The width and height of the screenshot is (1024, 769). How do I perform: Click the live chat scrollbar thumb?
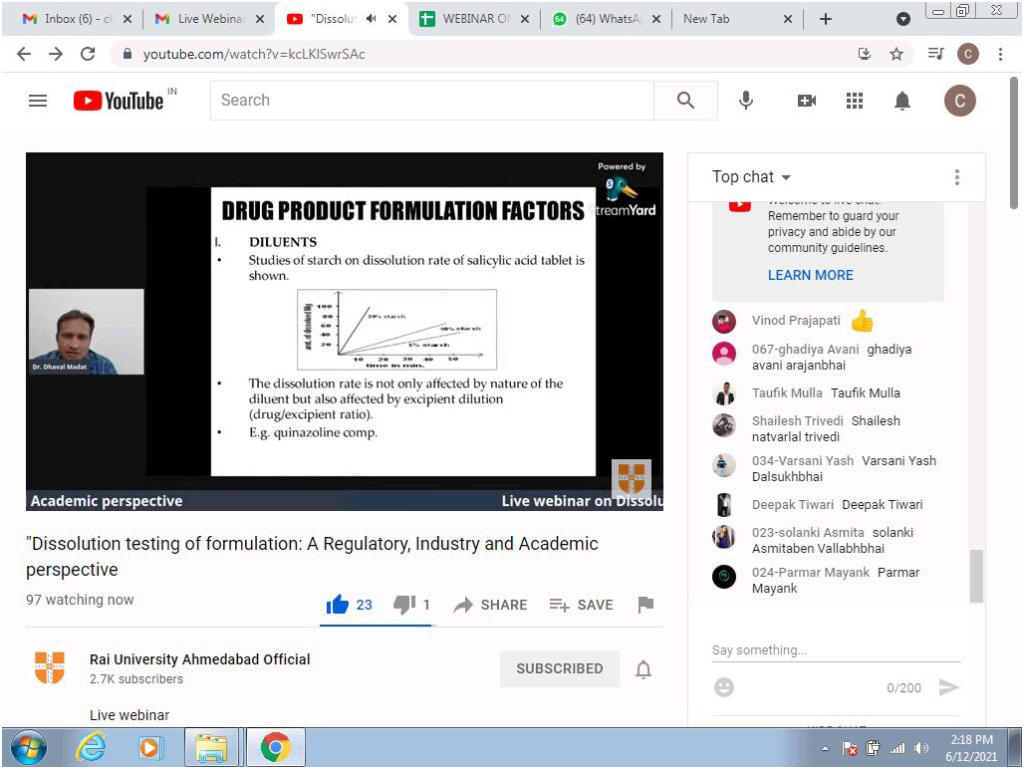tap(976, 576)
